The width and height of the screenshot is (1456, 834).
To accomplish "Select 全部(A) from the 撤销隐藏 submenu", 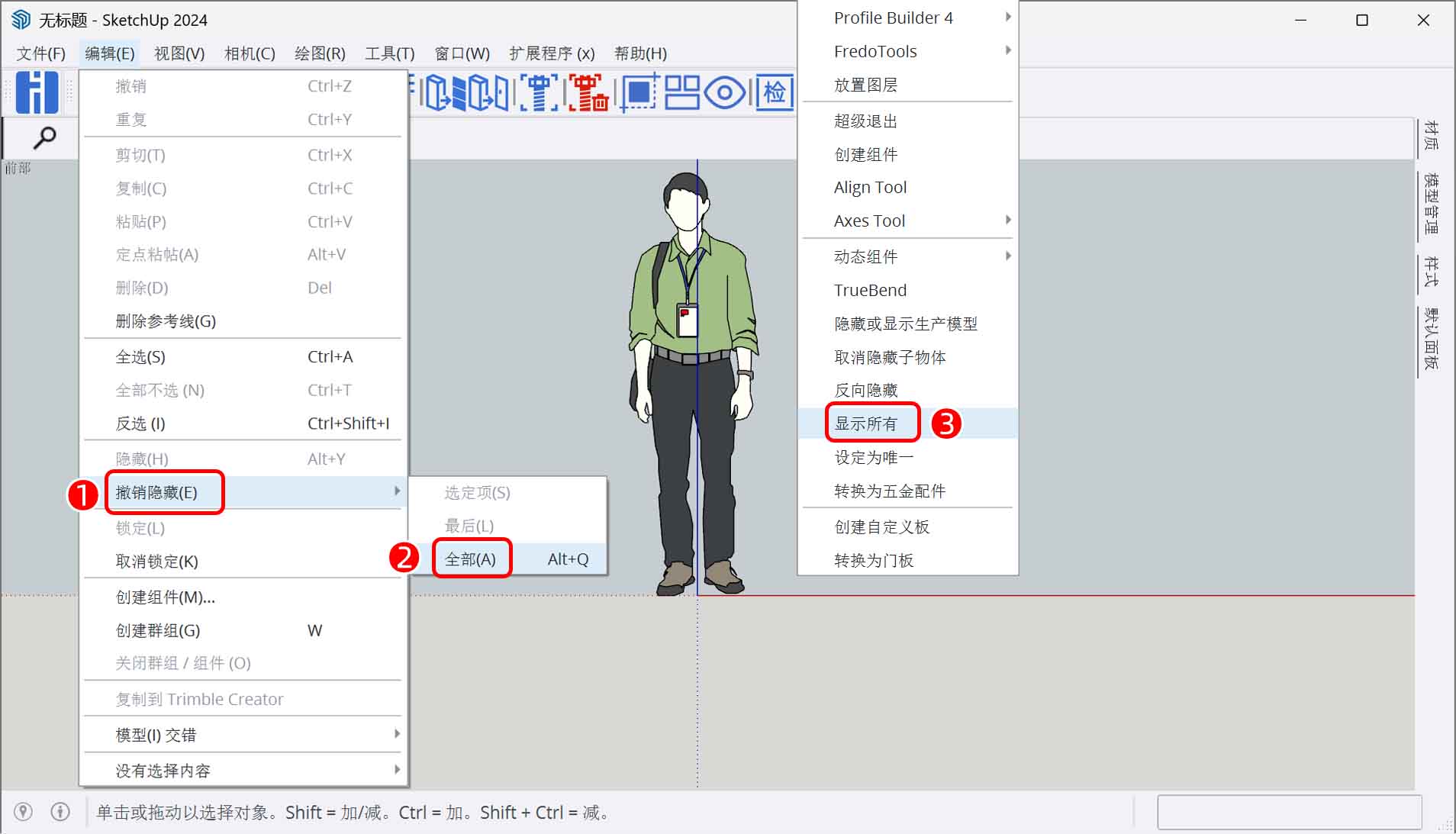I will 472,558.
